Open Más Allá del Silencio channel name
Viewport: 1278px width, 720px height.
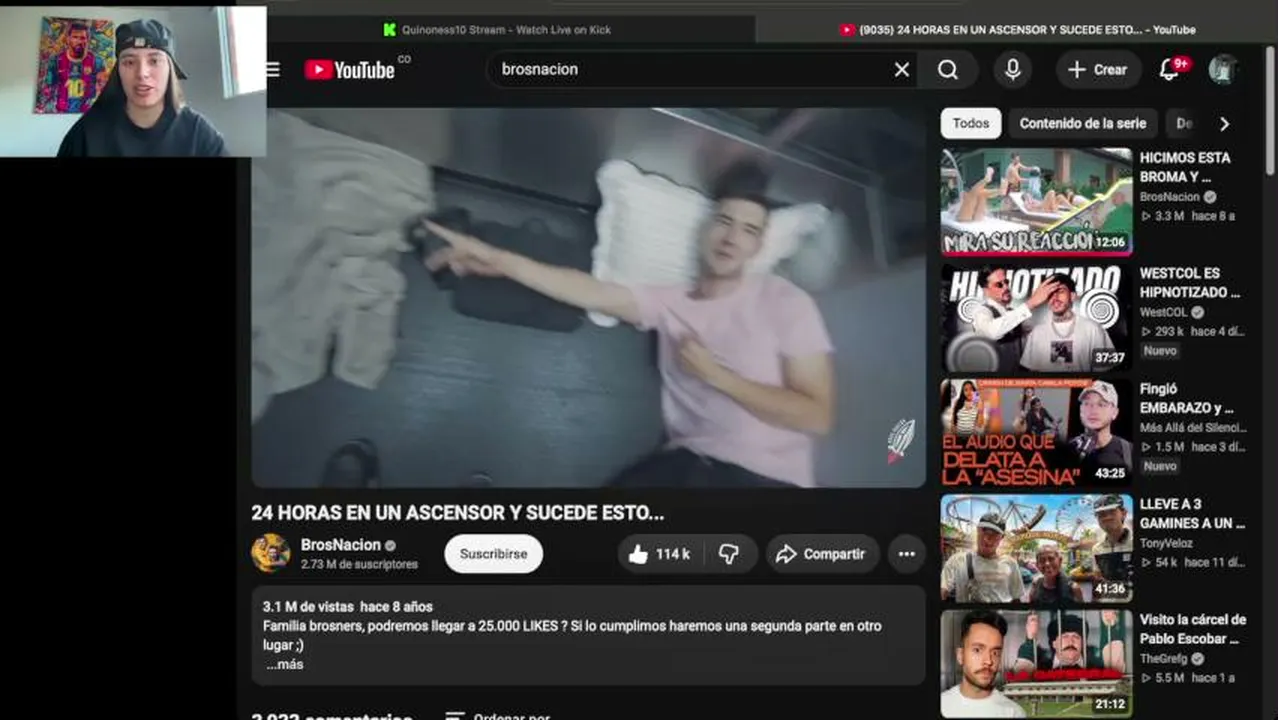(1193, 428)
